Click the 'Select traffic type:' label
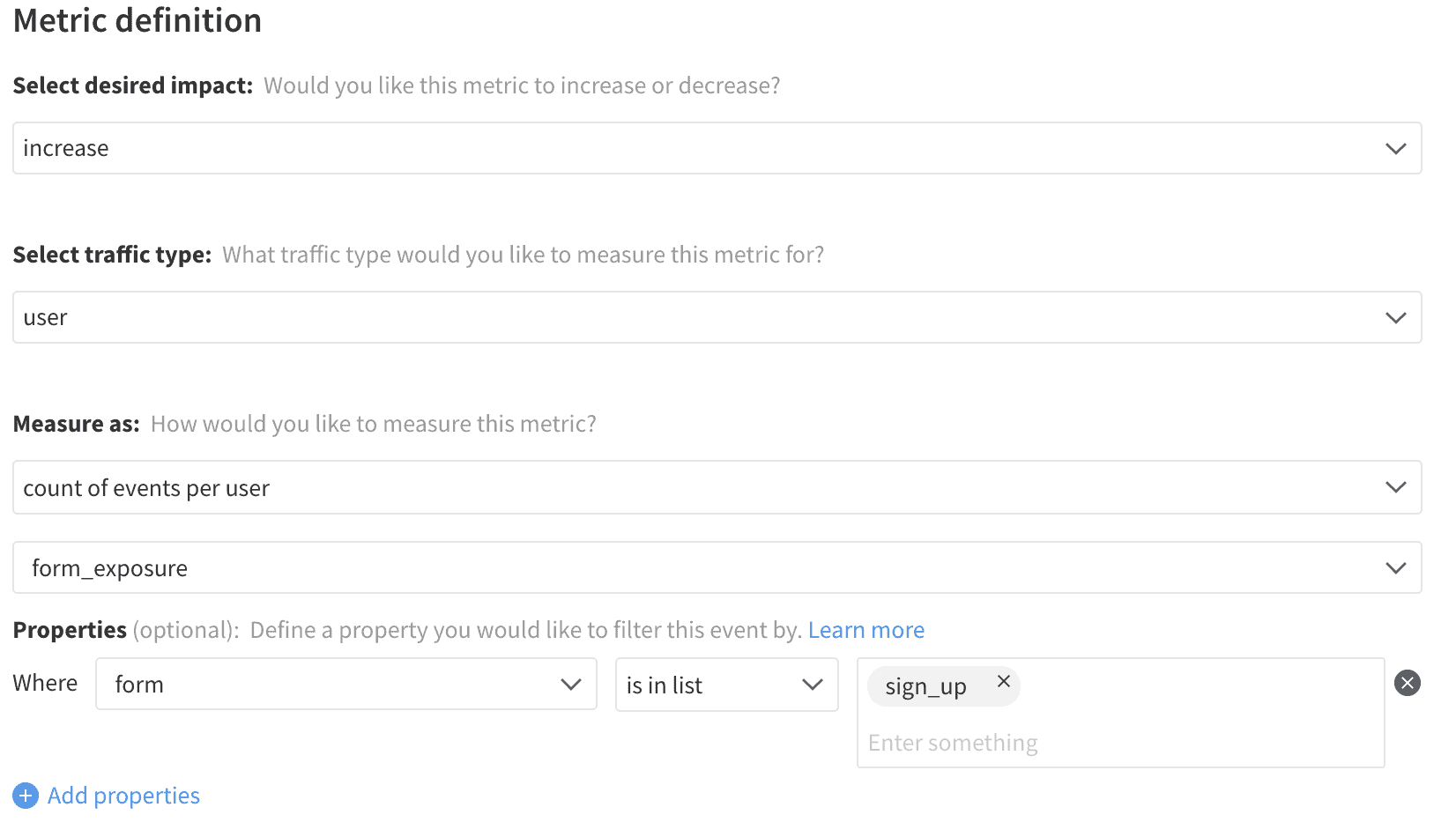This screenshot has height=837, width=1456. pos(112,255)
